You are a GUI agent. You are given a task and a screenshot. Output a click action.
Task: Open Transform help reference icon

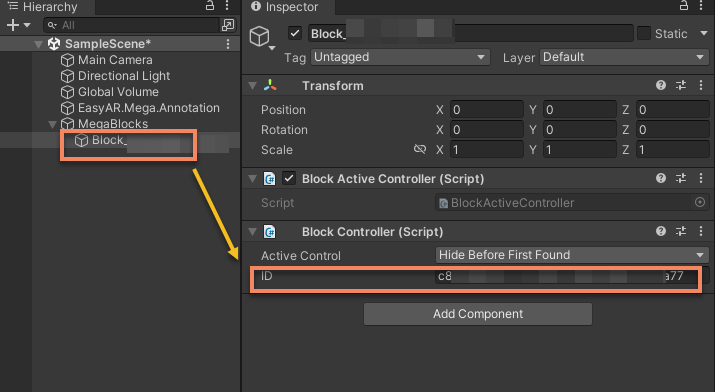pyautogui.click(x=661, y=85)
